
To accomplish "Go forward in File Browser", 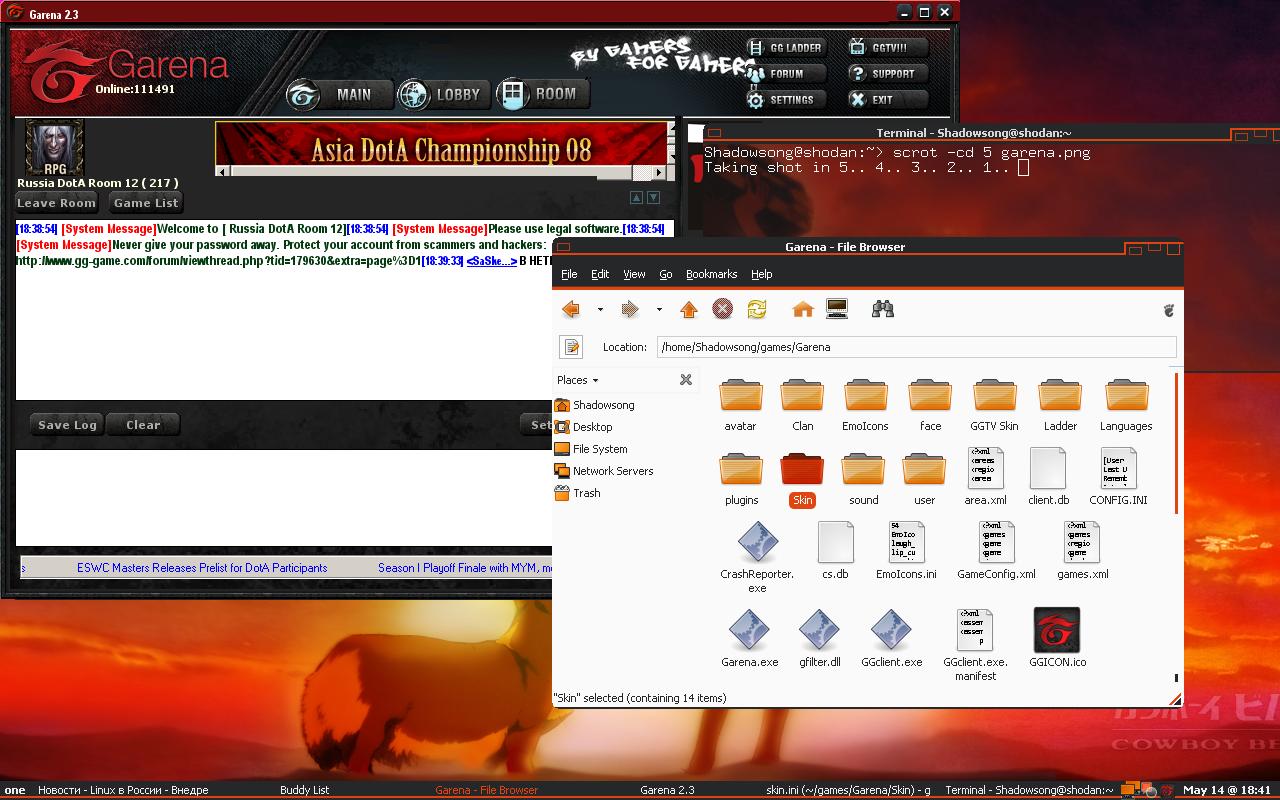I will 630,310.
